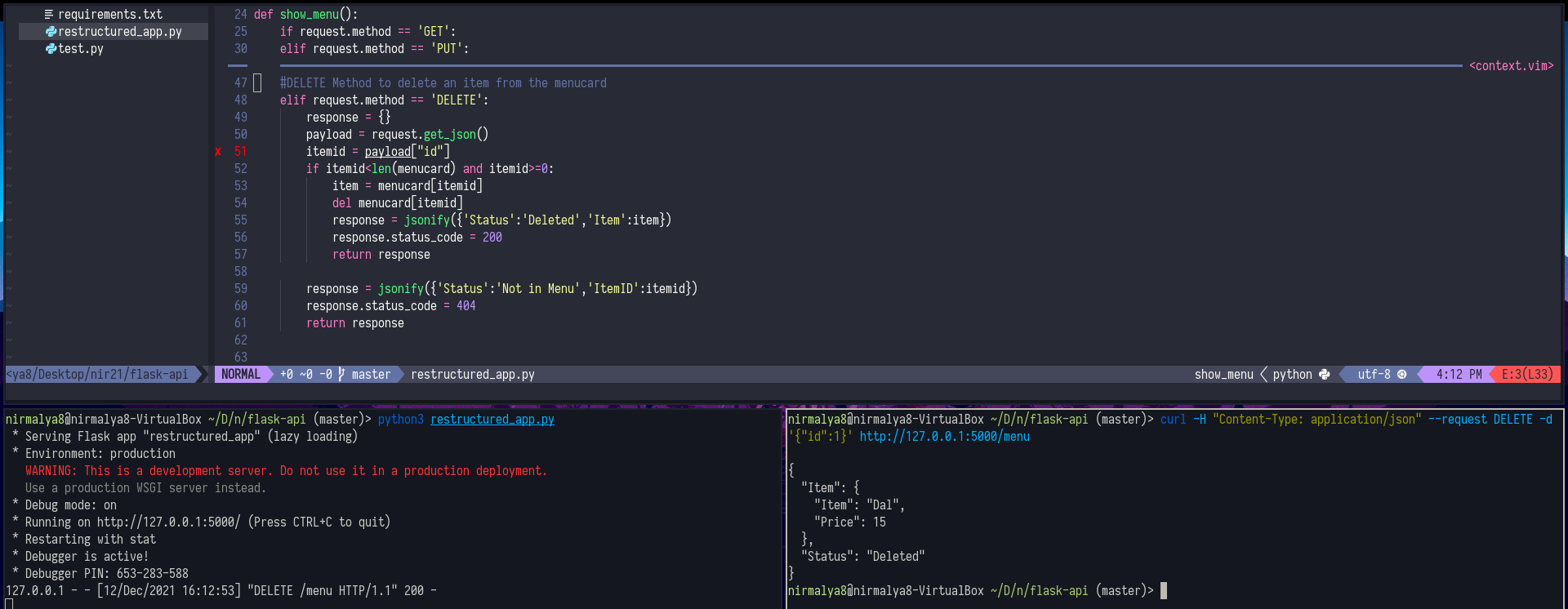Place cursor on 'def show_menu():' line

click(x=306, y=15)
